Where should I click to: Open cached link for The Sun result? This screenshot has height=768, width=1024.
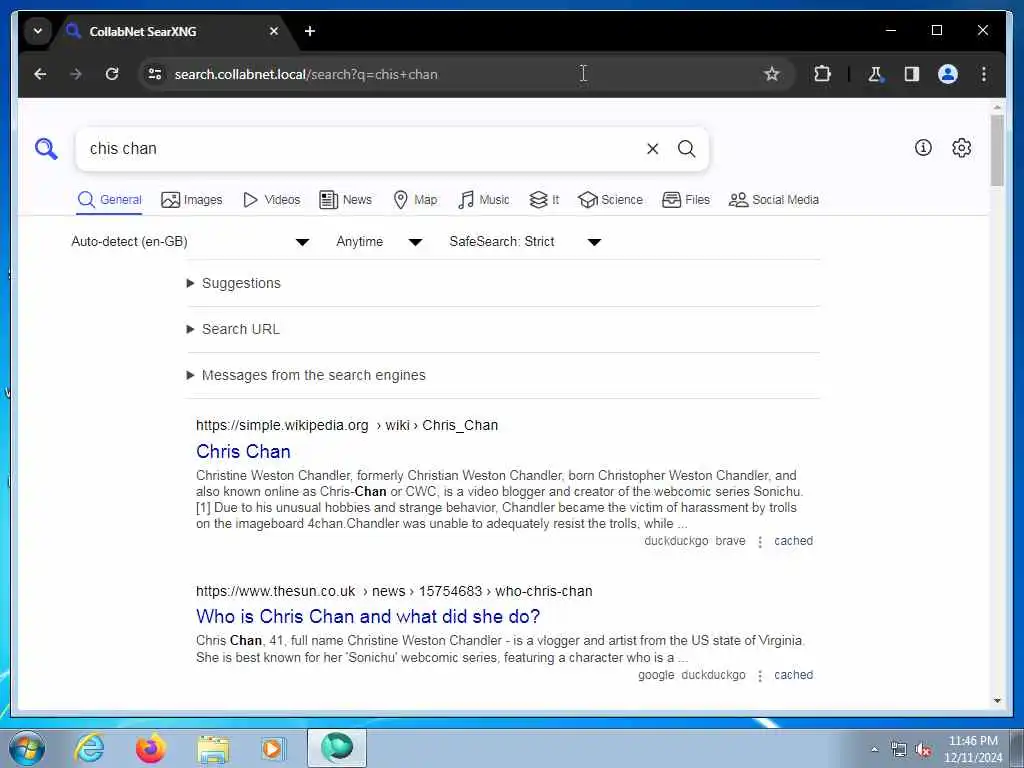point(793,675)
